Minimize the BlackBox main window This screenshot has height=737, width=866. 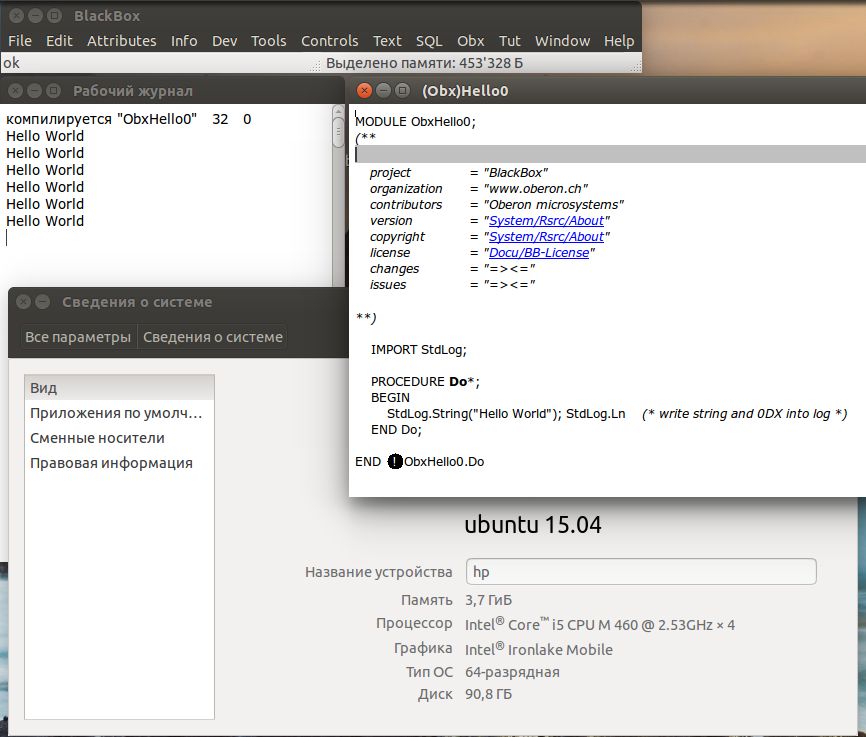pyautogui.click(x=35, y=15)
